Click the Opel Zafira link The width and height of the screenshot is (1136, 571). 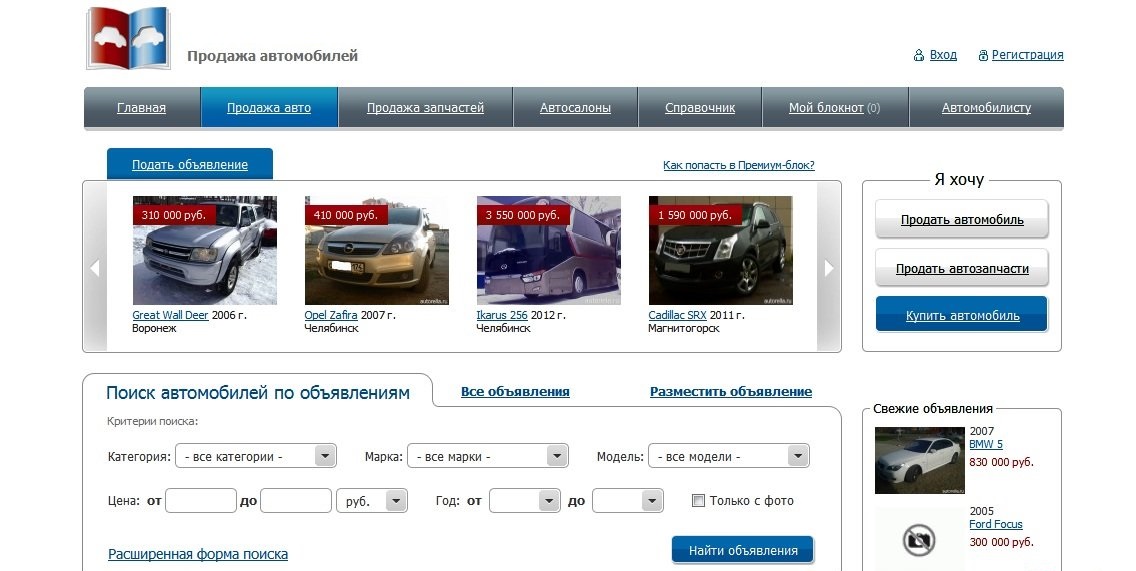point(331,315)
